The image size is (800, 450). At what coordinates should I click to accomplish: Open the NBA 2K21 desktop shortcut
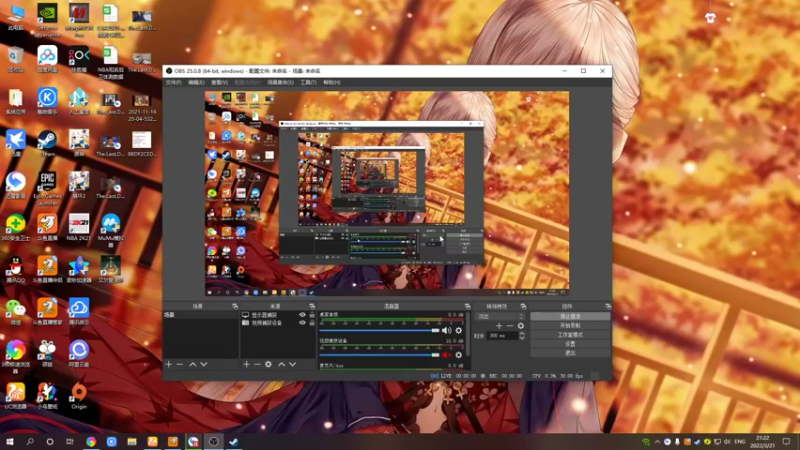tap(79, 227)
